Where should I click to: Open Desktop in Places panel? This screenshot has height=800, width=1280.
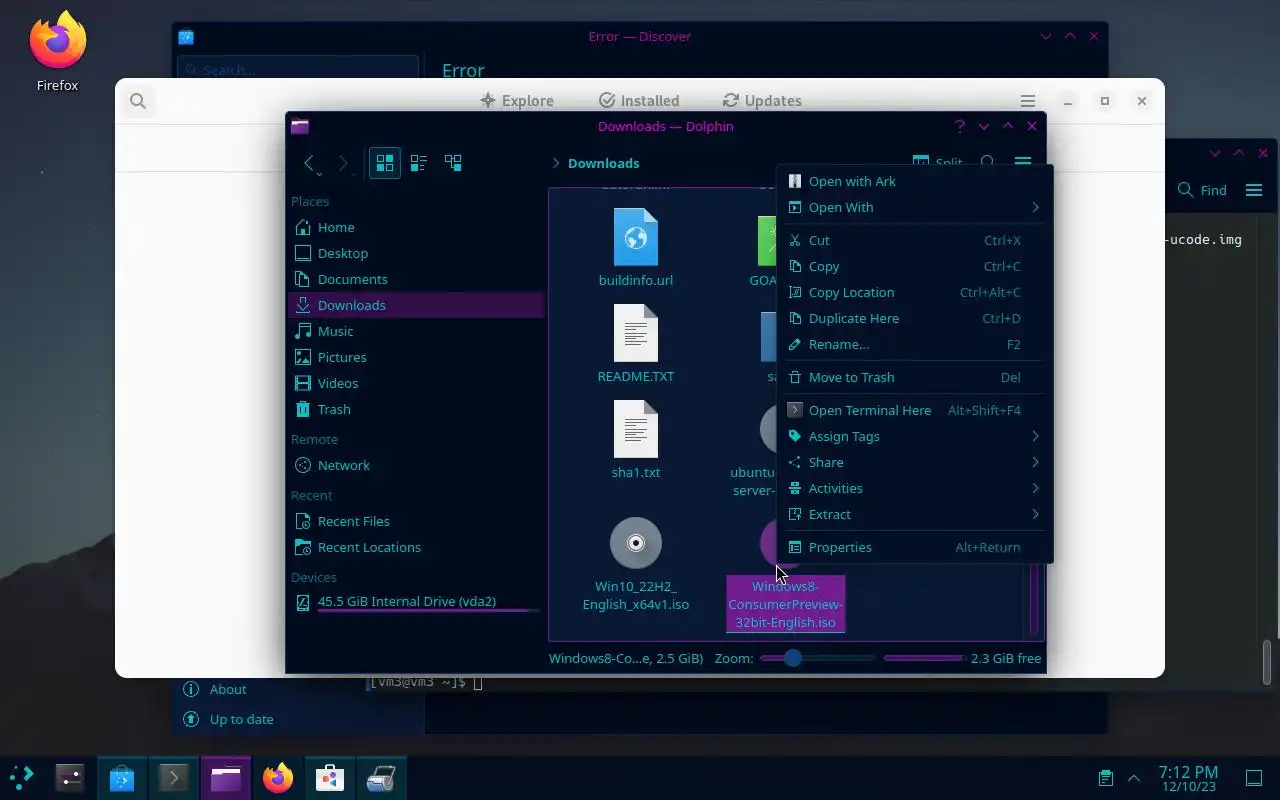[415, 253]
